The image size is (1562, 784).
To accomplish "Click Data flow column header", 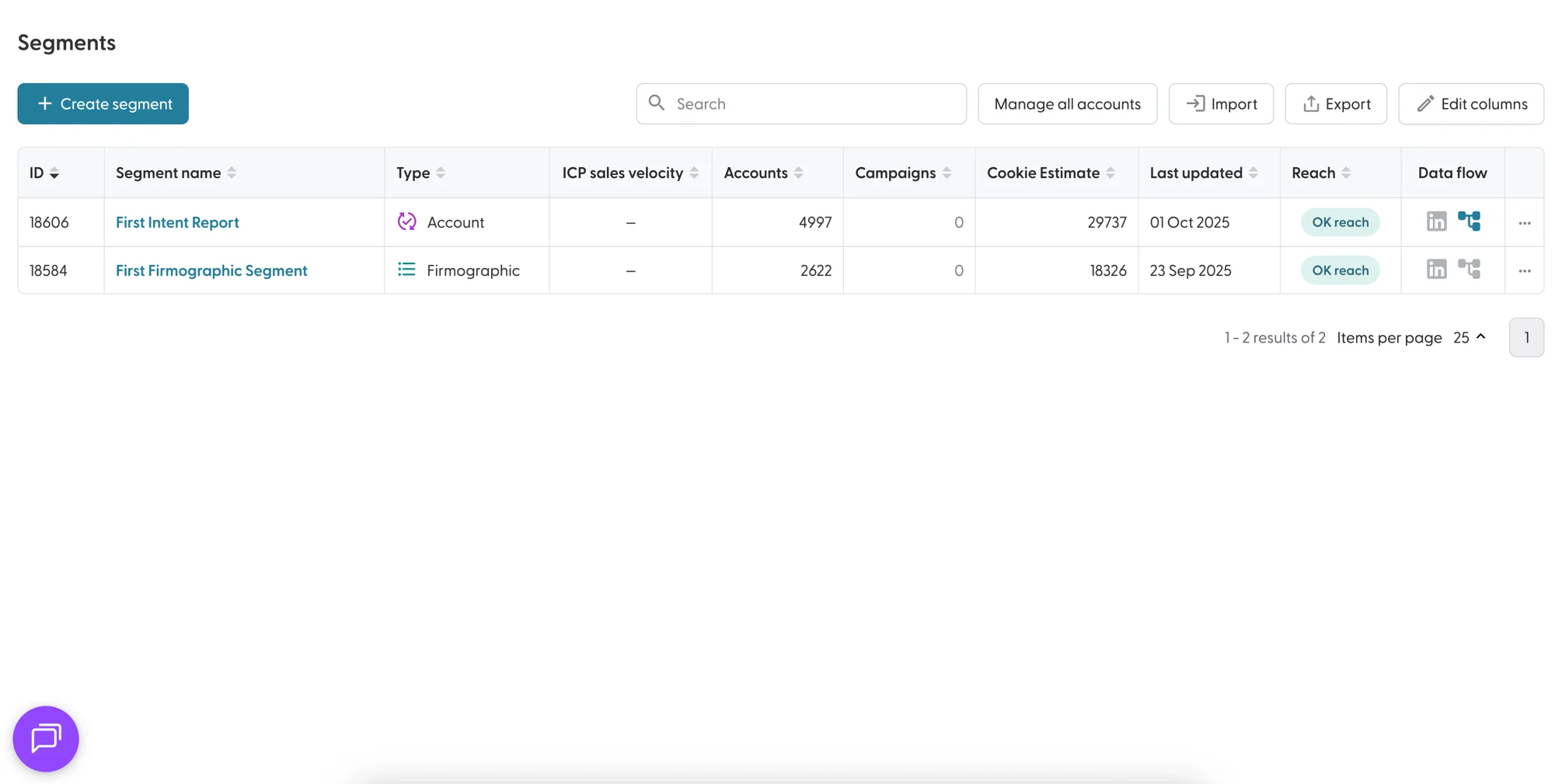I will coord(1452,172).
